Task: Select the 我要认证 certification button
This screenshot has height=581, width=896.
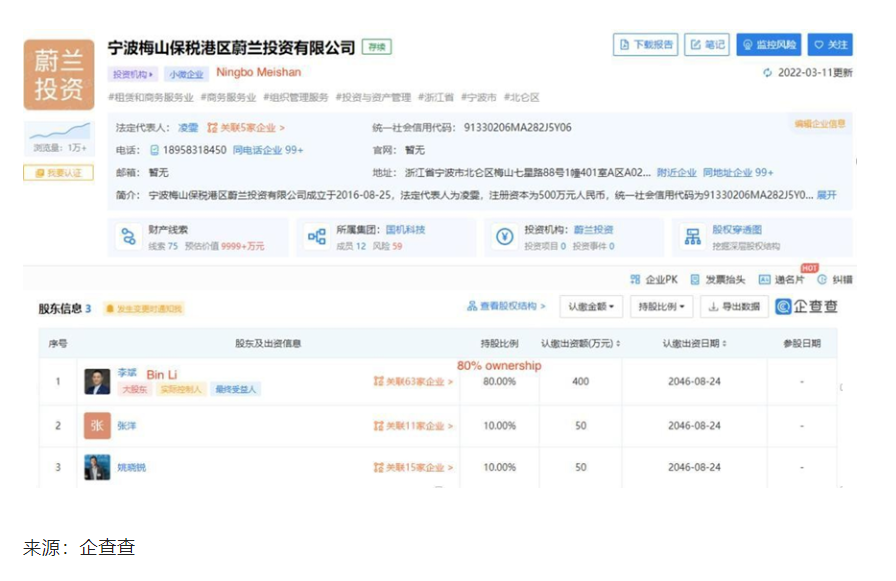Action: [58, 173]
